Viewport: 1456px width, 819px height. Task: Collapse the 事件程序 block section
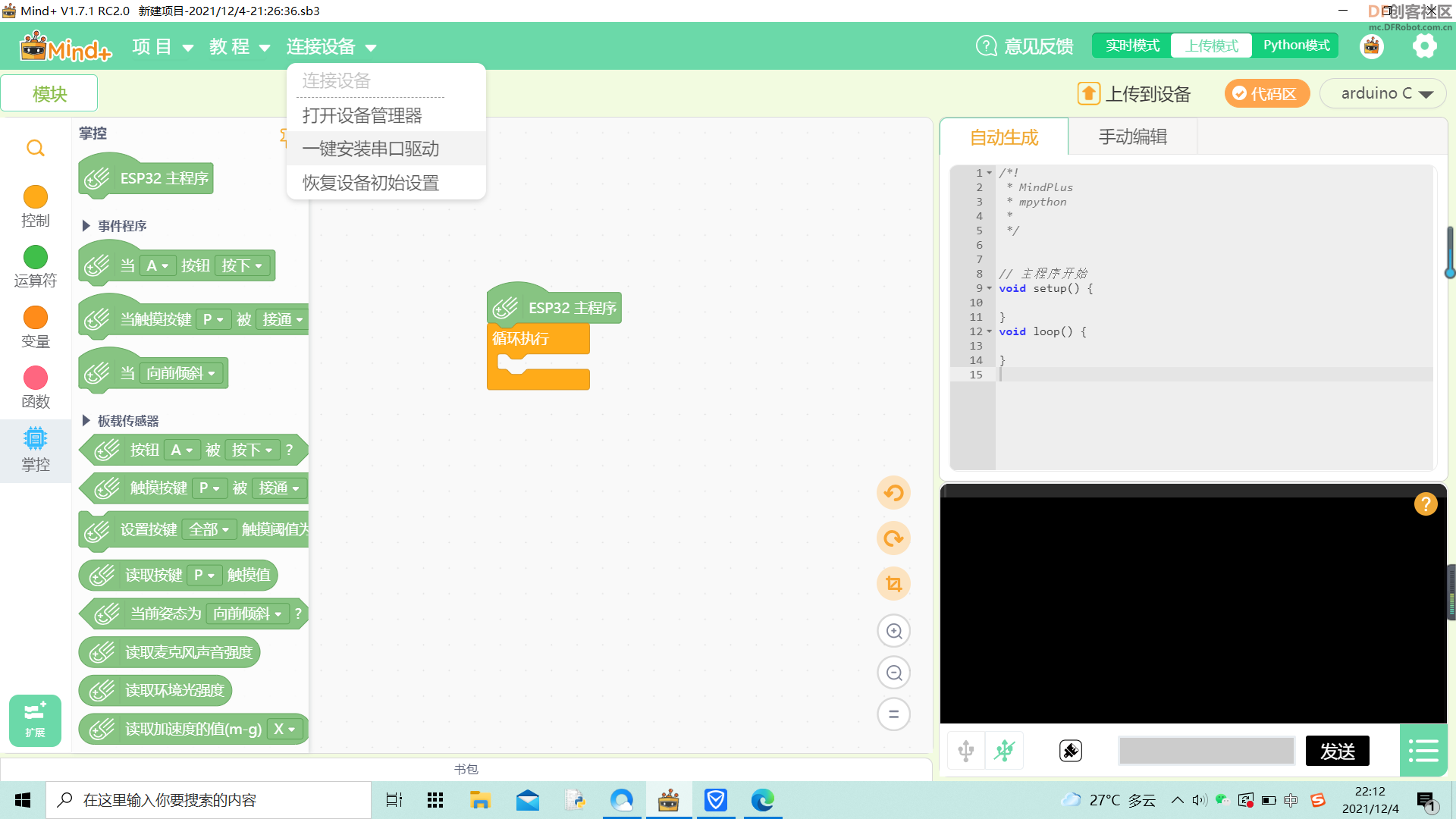[x=86, y=225]
